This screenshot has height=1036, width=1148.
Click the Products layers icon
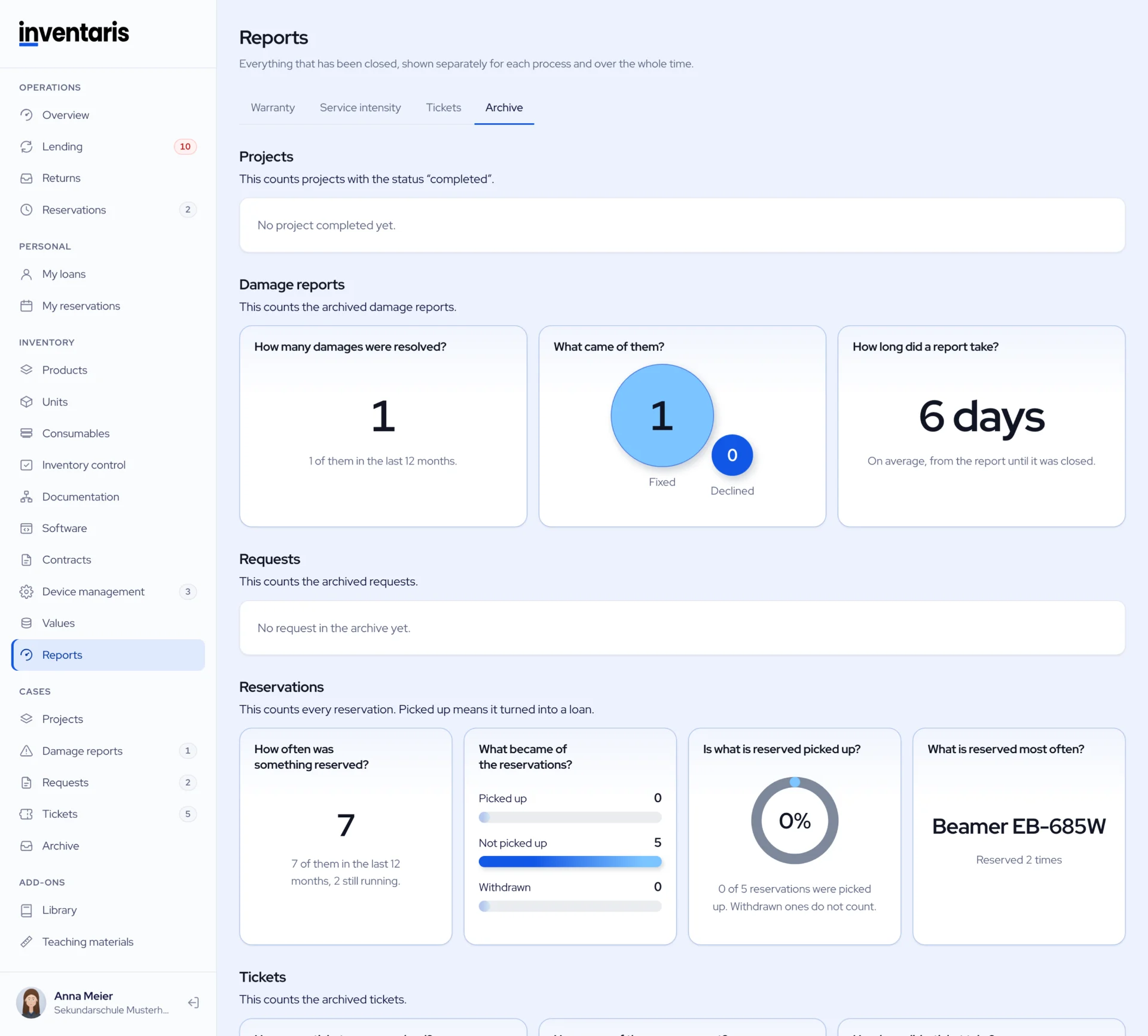[26, 370]
